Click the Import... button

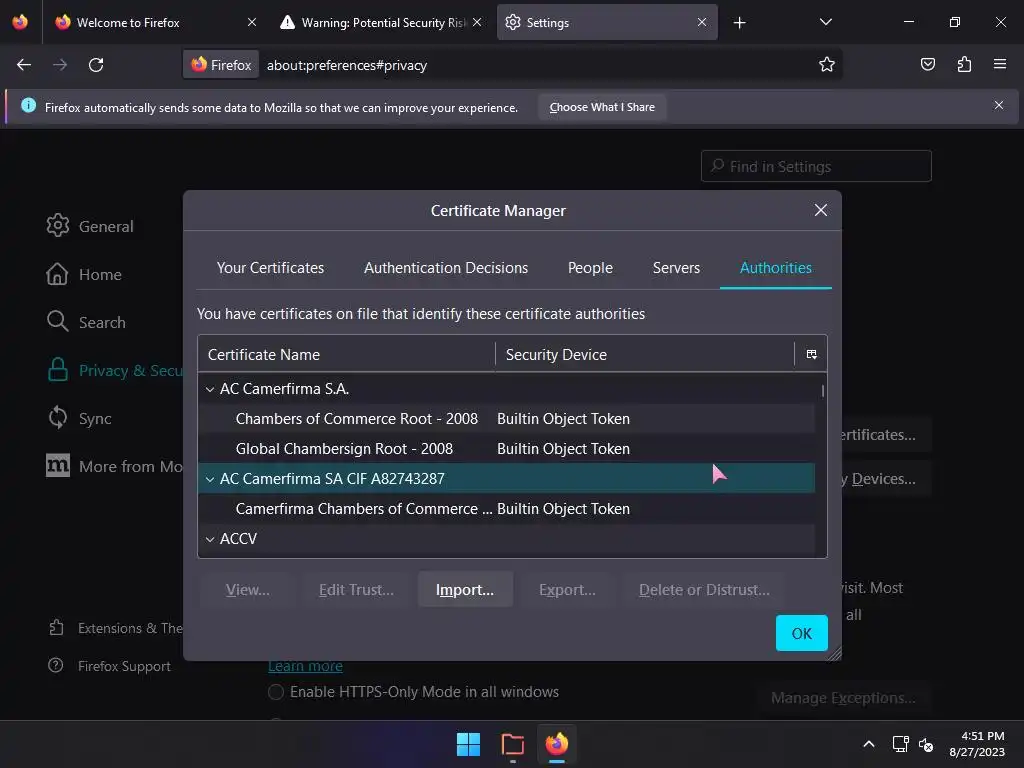pos(465,590)
